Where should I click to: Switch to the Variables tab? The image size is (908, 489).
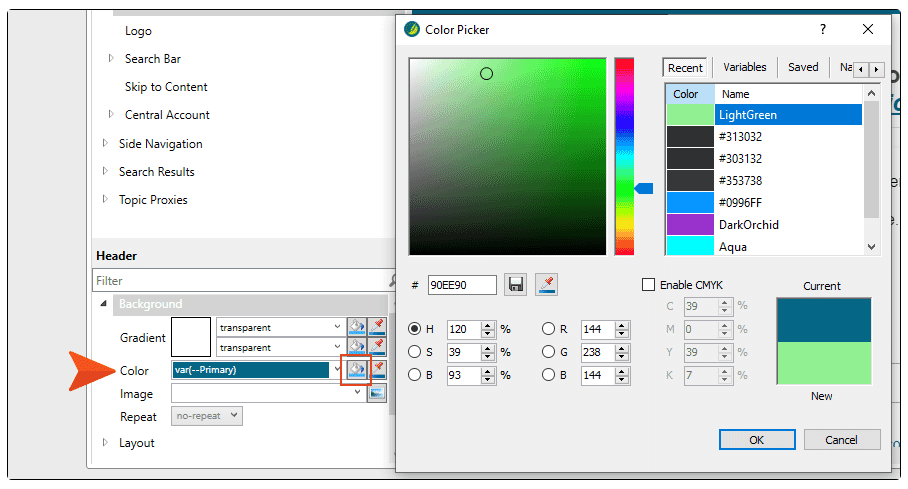click(x=745, y=67)
